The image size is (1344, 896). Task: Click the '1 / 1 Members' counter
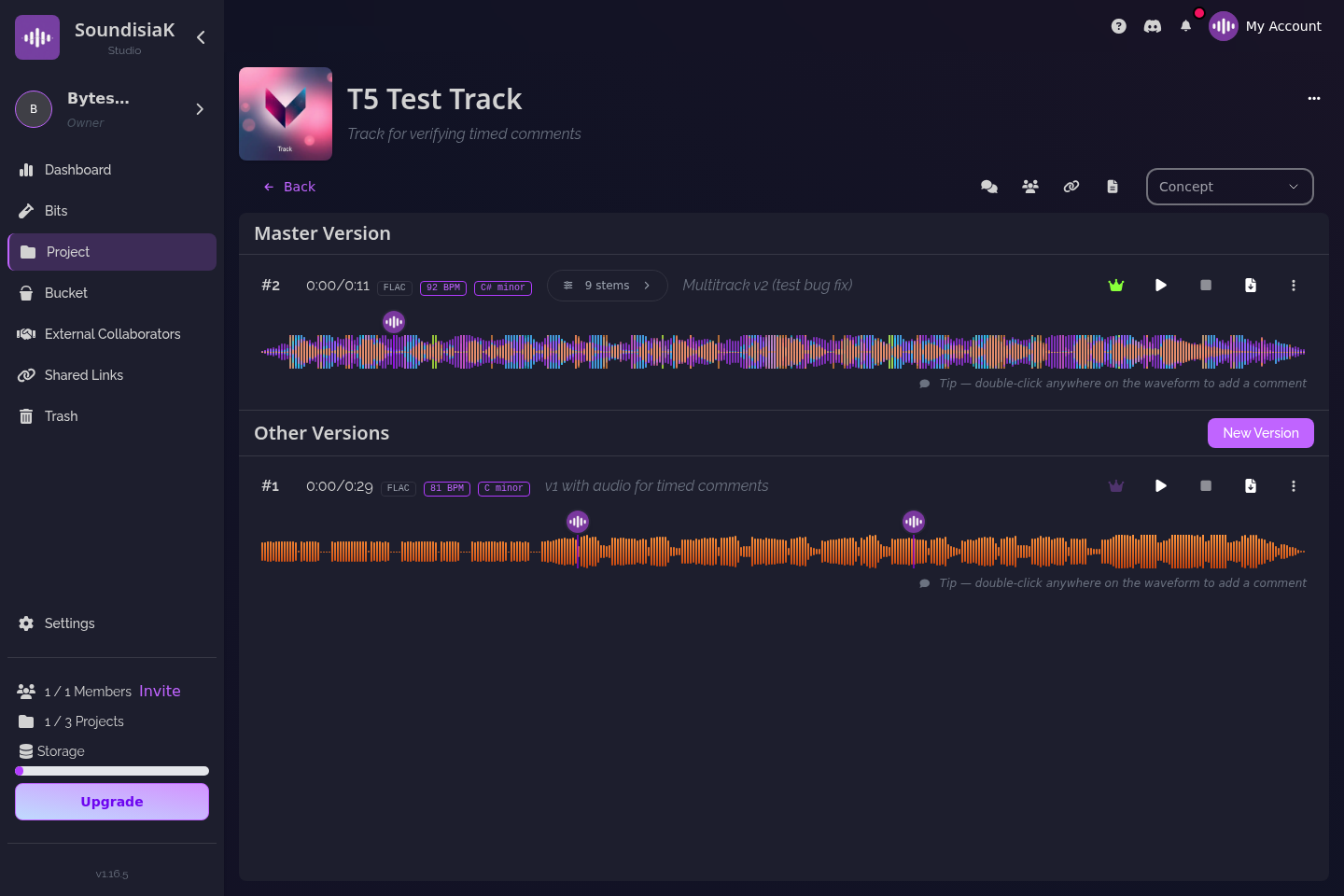[x=88, y=692]
